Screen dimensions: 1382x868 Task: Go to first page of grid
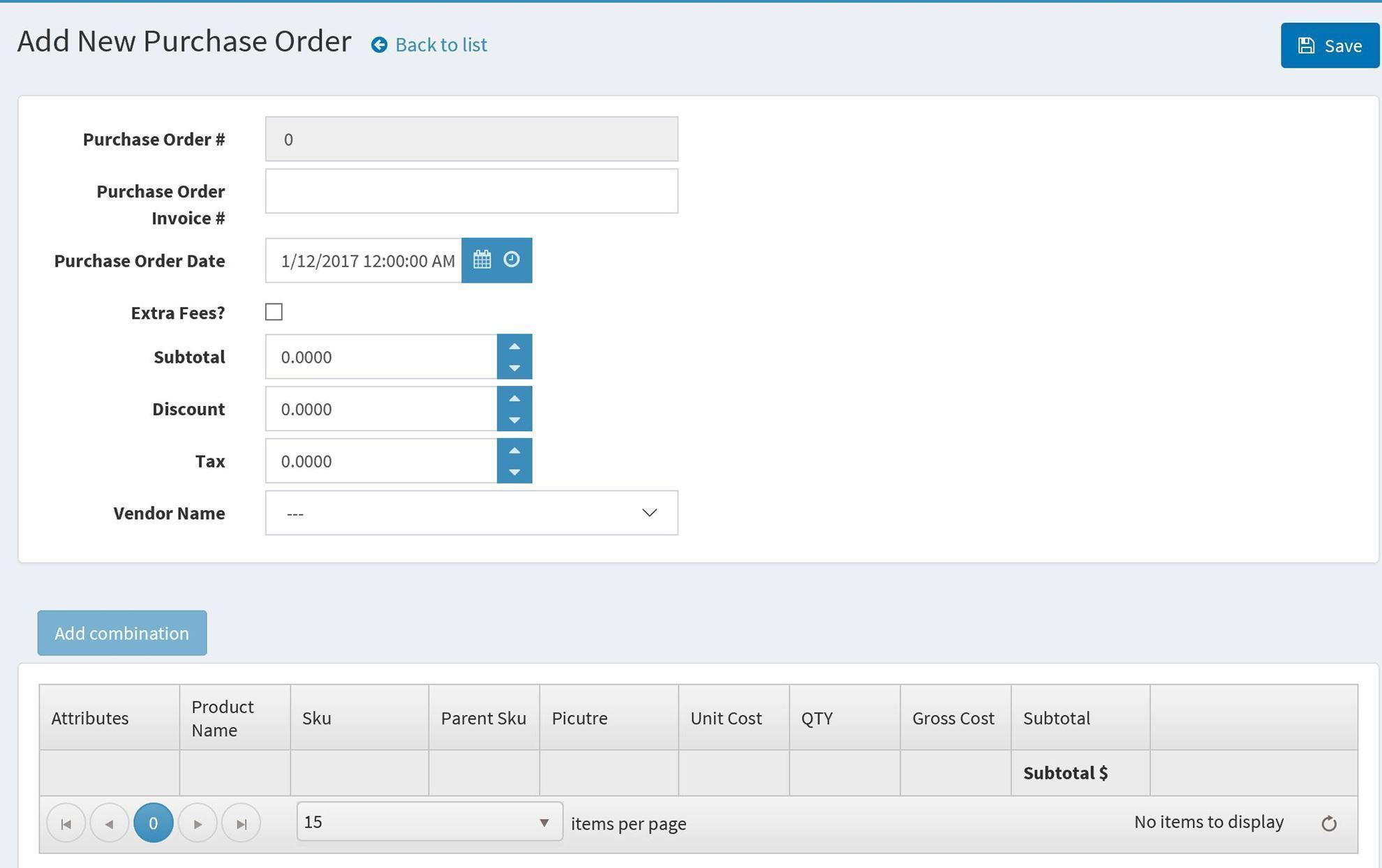[66, 824]
